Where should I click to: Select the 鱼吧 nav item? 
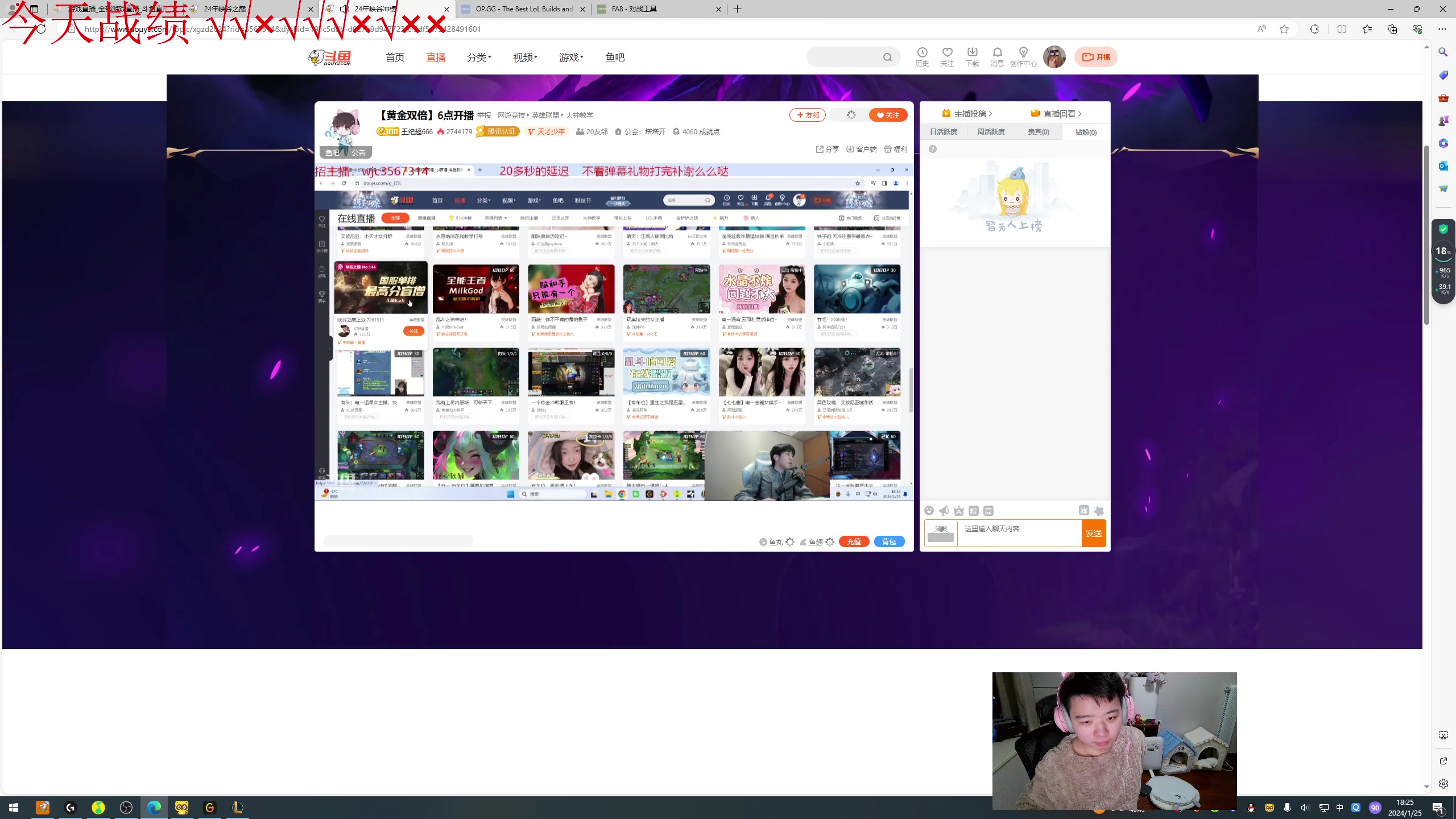615,57
